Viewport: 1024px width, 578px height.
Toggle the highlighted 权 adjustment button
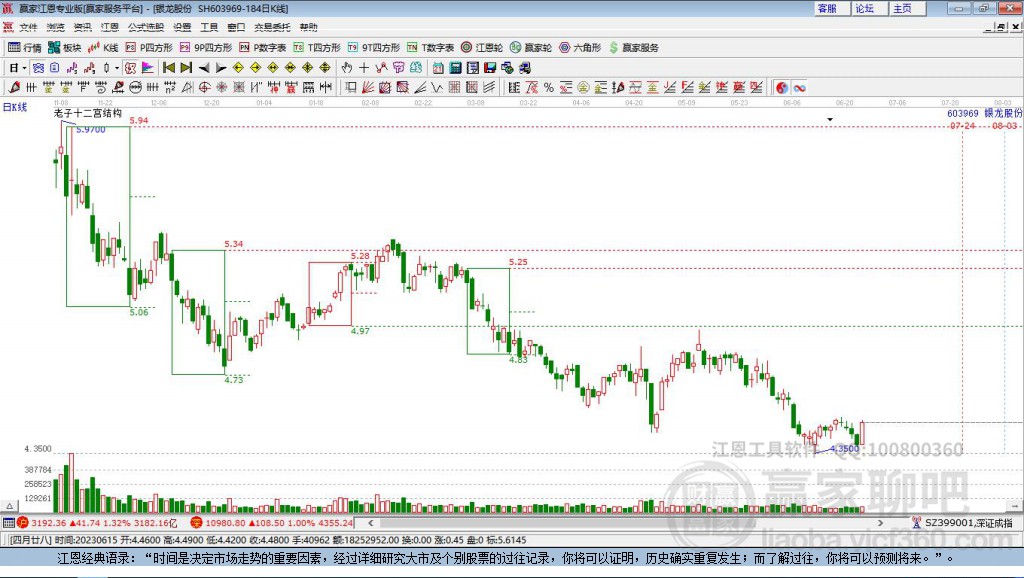(131, 68)
